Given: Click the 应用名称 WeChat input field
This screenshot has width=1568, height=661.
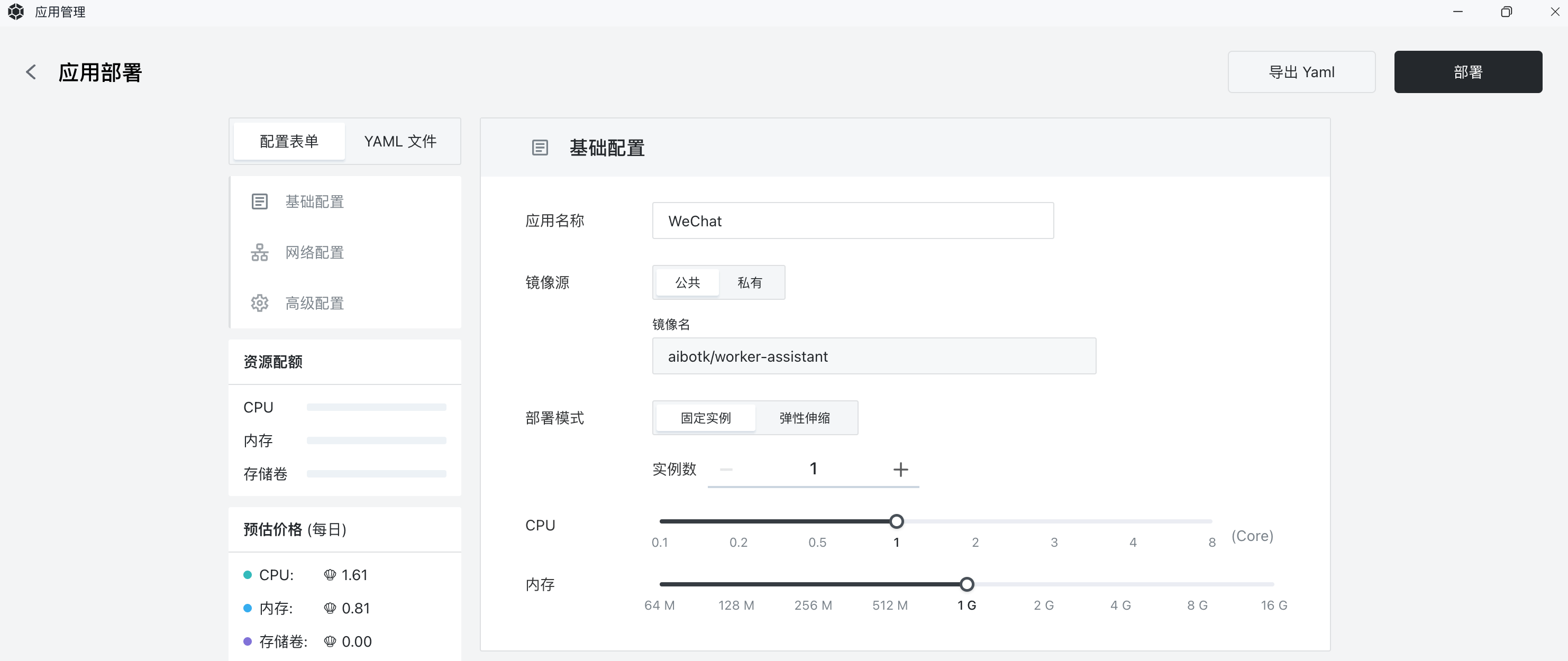Looking at the screenshot, I should (852, 221).
